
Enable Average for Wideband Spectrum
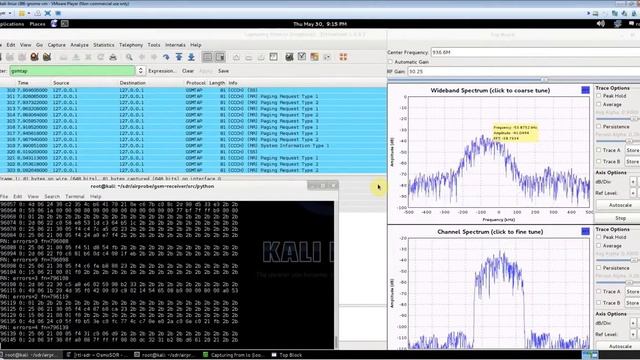point(599,104)
